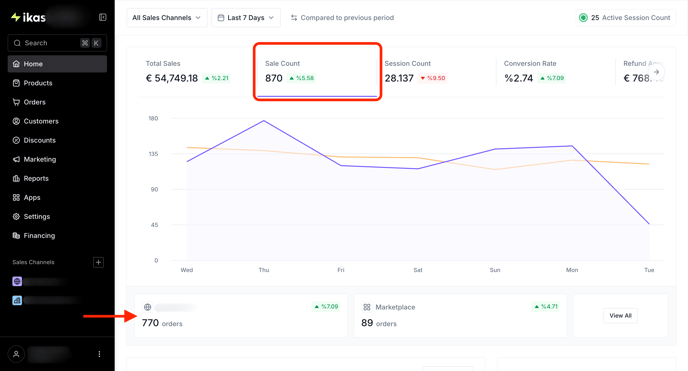Click the globe icon on storefront card
The image size is (688, 371).
coord(147,307)
